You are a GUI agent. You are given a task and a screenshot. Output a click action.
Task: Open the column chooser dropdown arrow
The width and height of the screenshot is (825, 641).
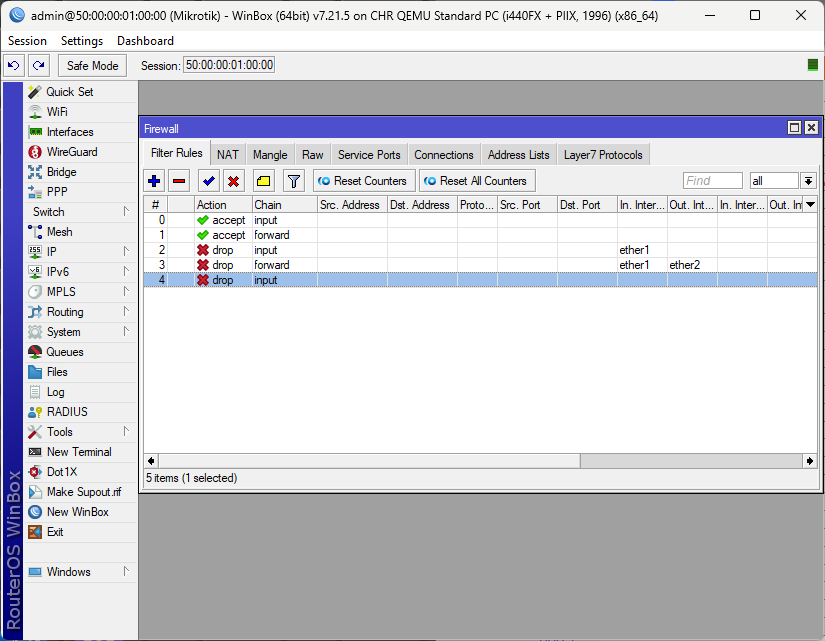pos(810,205)
